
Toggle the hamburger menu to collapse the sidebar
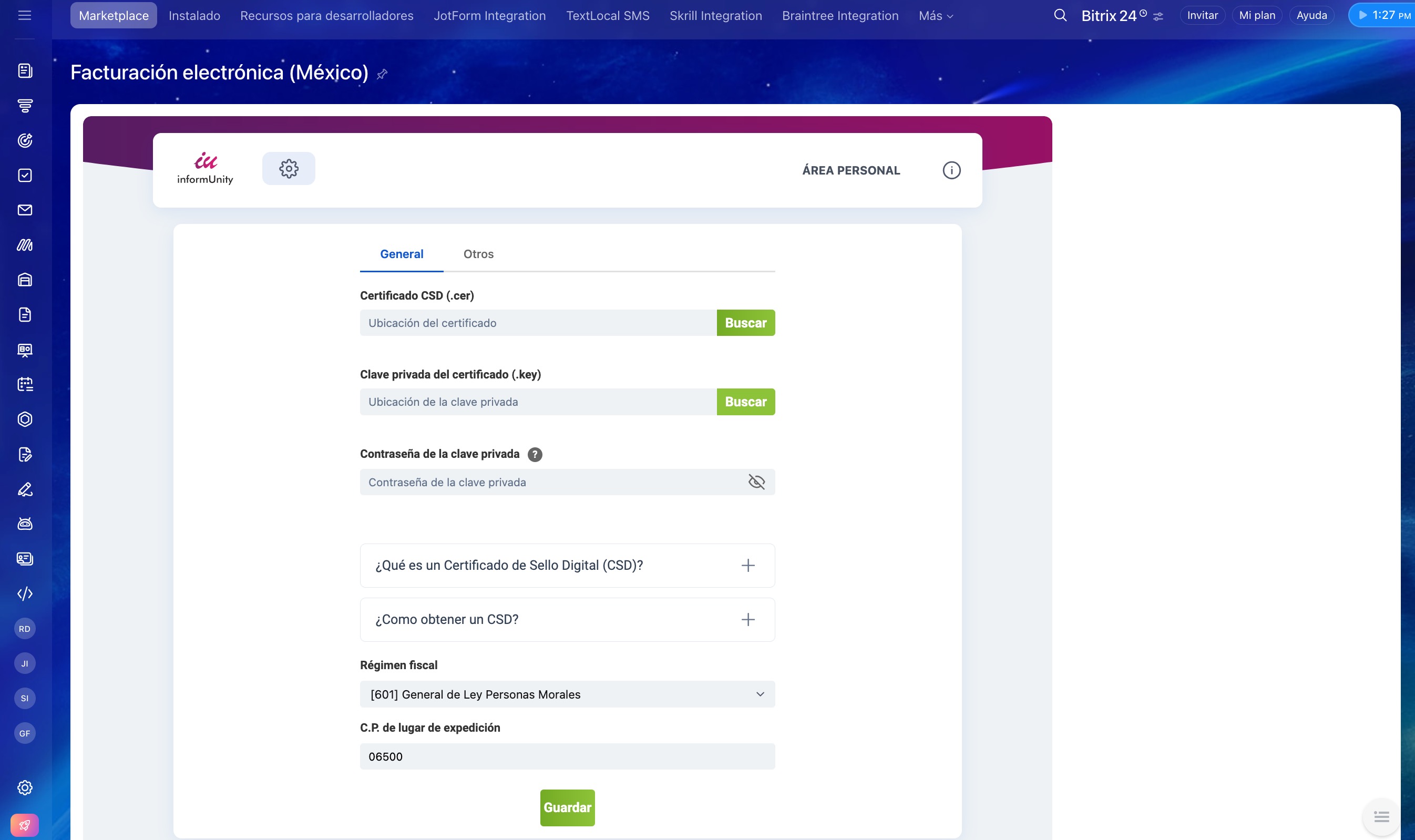pyautogui.click(x=24, y=15)
